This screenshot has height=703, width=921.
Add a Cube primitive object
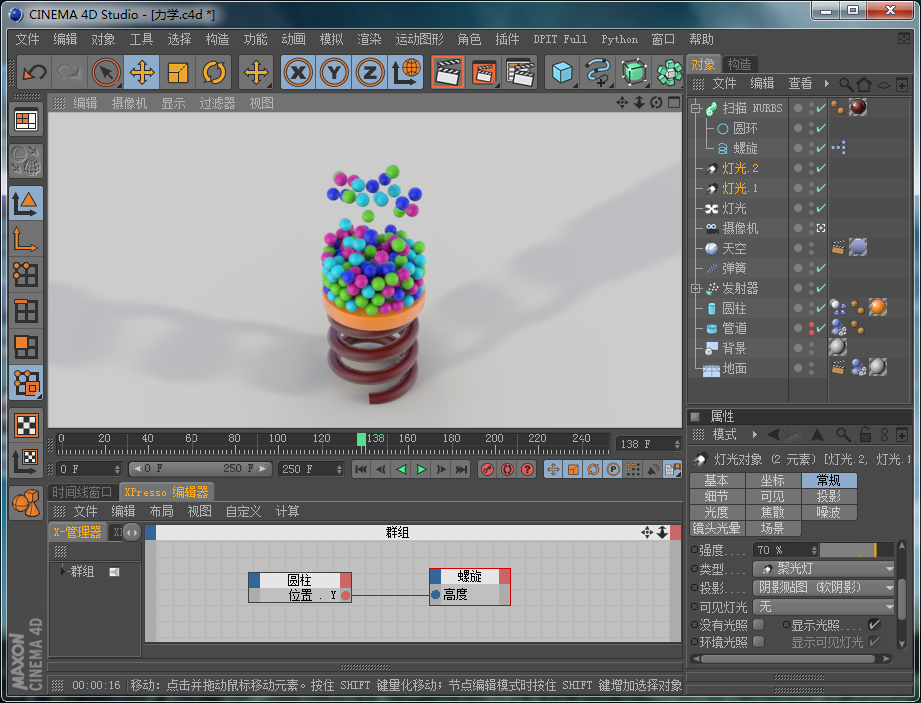pos(563,72)
